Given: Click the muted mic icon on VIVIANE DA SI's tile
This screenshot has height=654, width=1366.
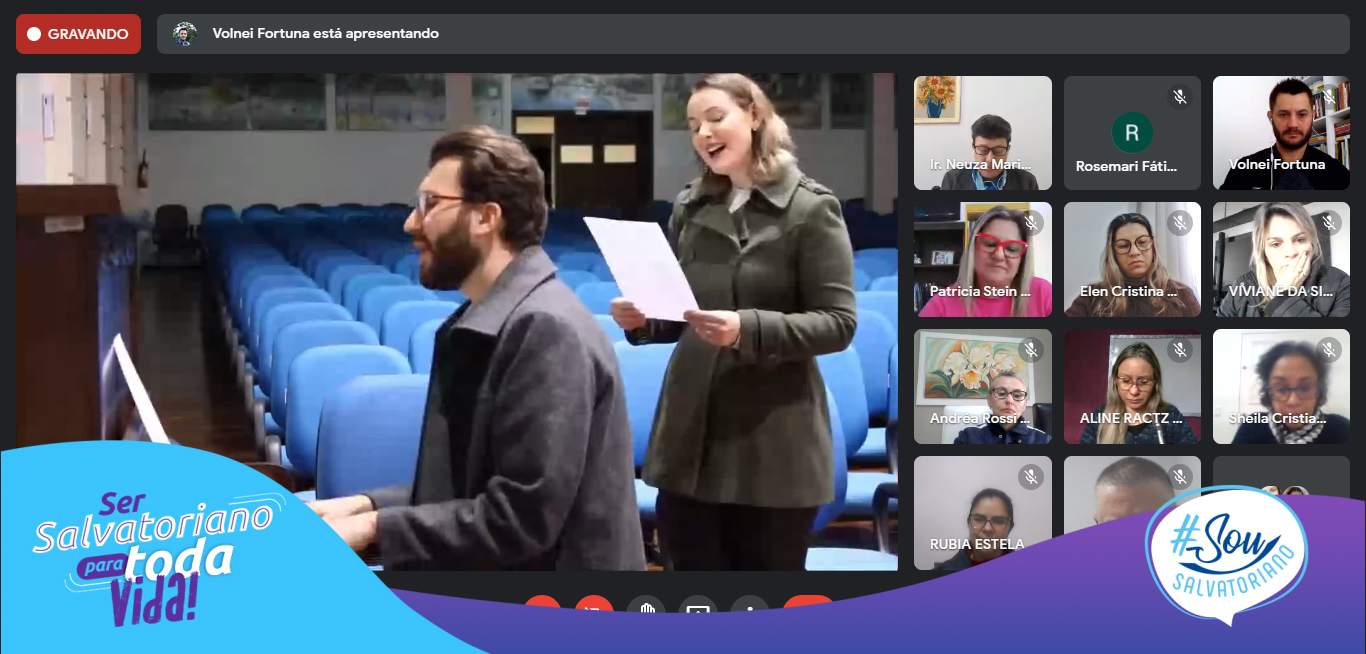Looking at the screenshot, I should click(1329, 223).
